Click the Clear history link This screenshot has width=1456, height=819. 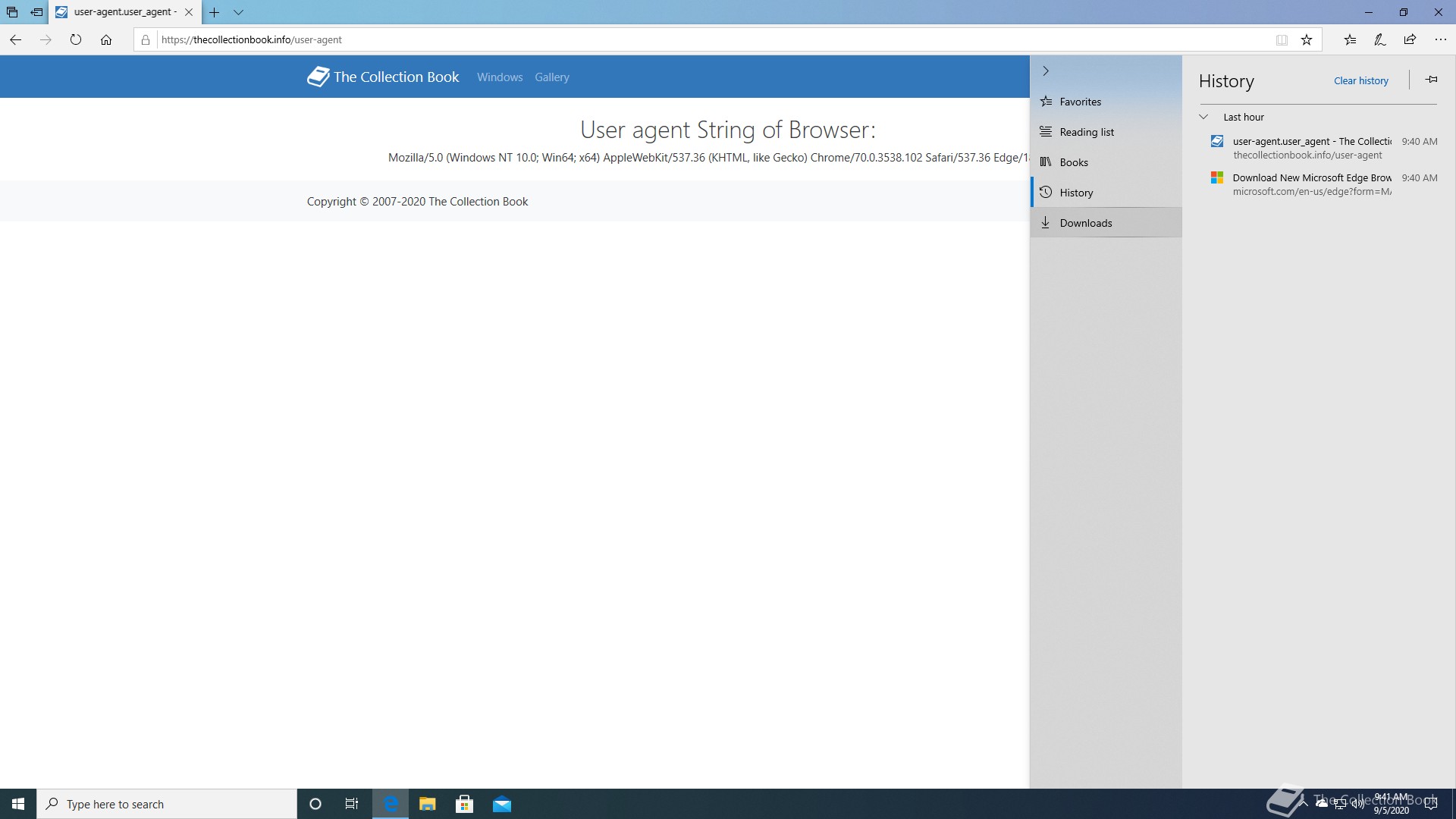click(x=1360, y=80)
